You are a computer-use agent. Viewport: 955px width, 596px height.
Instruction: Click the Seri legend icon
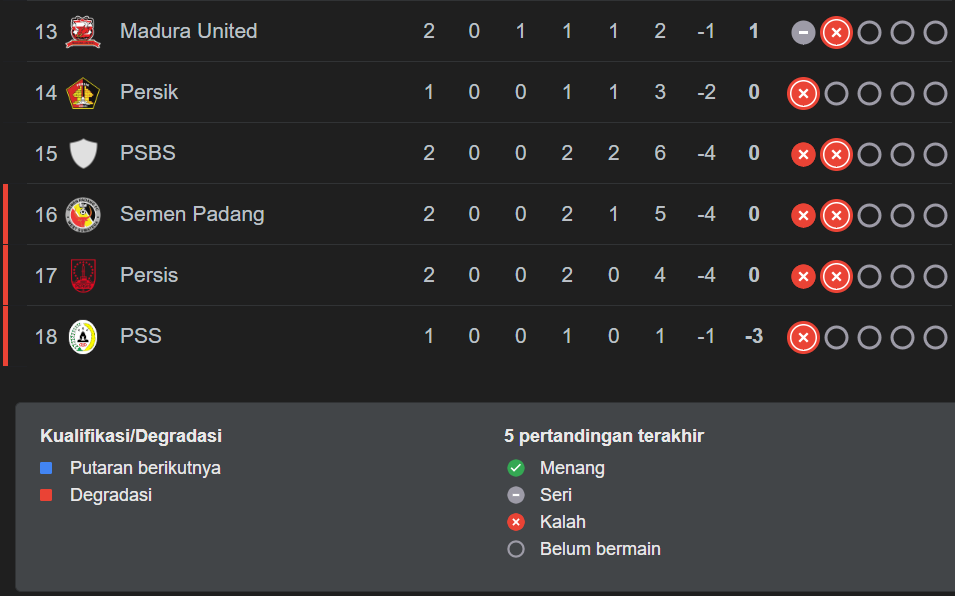pyautogui.click(x=516, y=495)
